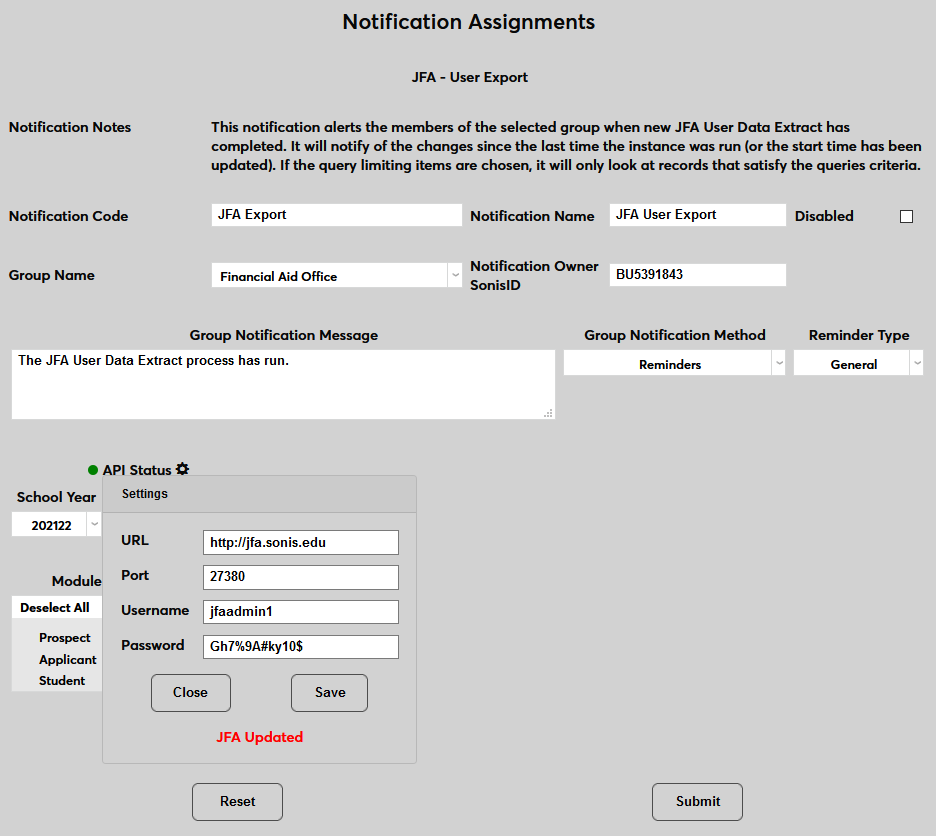Click the URL input field
The image size is (936, 836).
pyautogui.click(x=300, y=542)
